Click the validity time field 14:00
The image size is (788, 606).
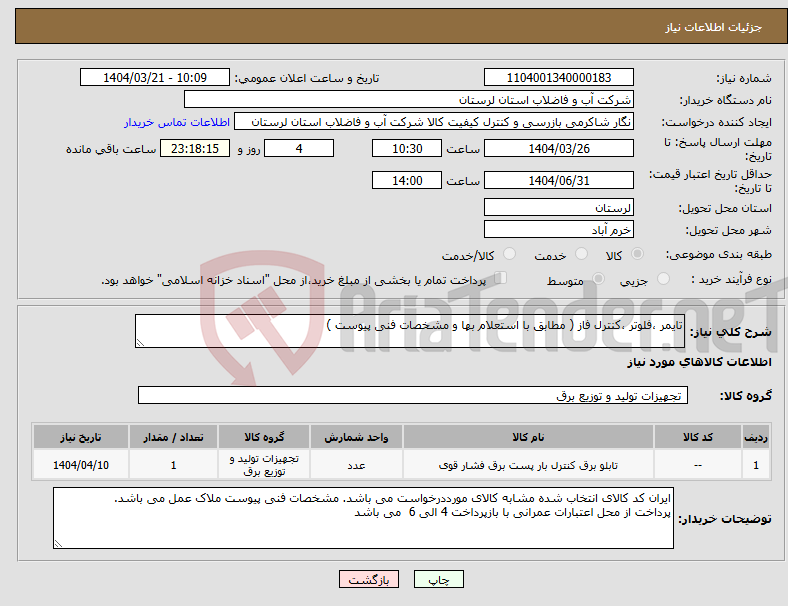coord(407,180)
